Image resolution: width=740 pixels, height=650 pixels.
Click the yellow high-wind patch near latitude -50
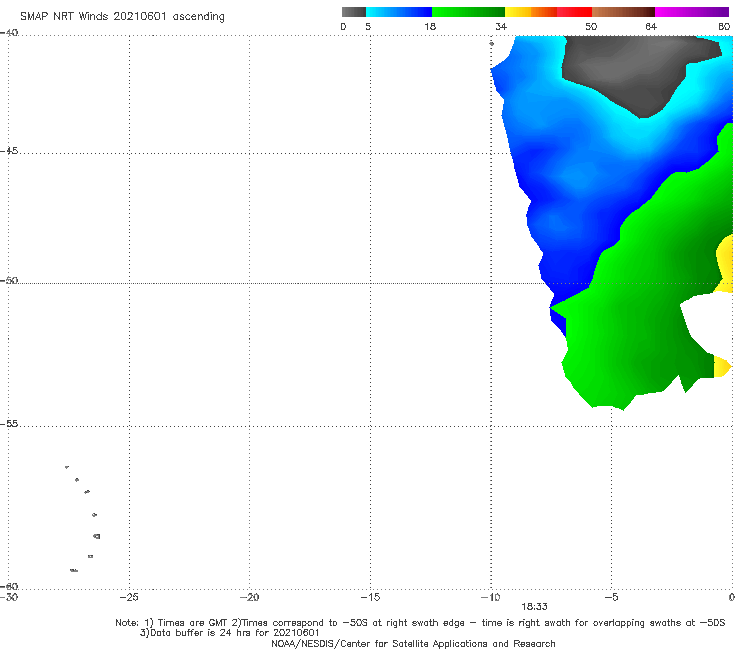tap(725, 264)
